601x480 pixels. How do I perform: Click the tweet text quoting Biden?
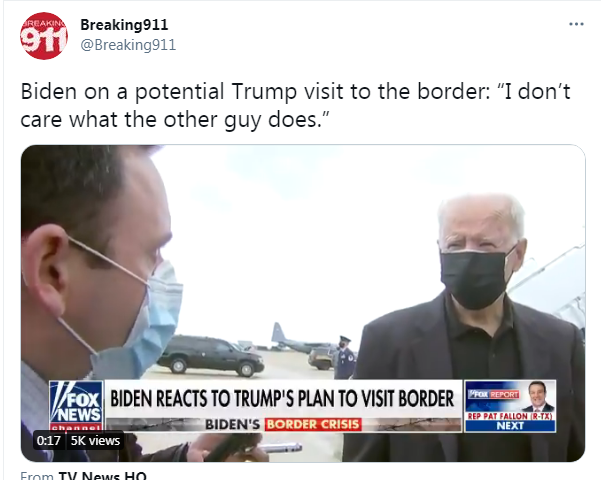(x=295, y=105)
